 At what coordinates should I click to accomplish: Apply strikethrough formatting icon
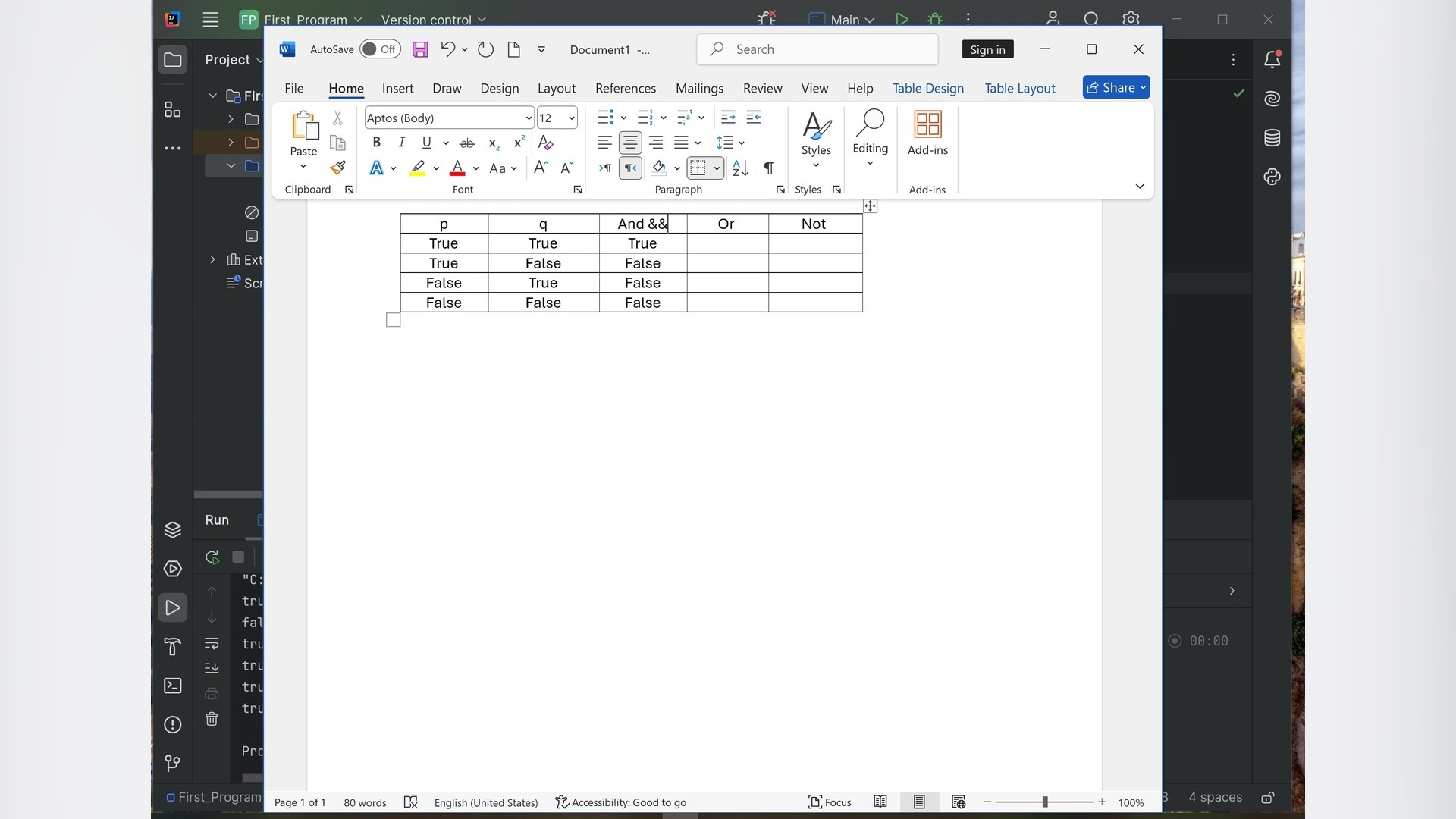pos(467,143)
